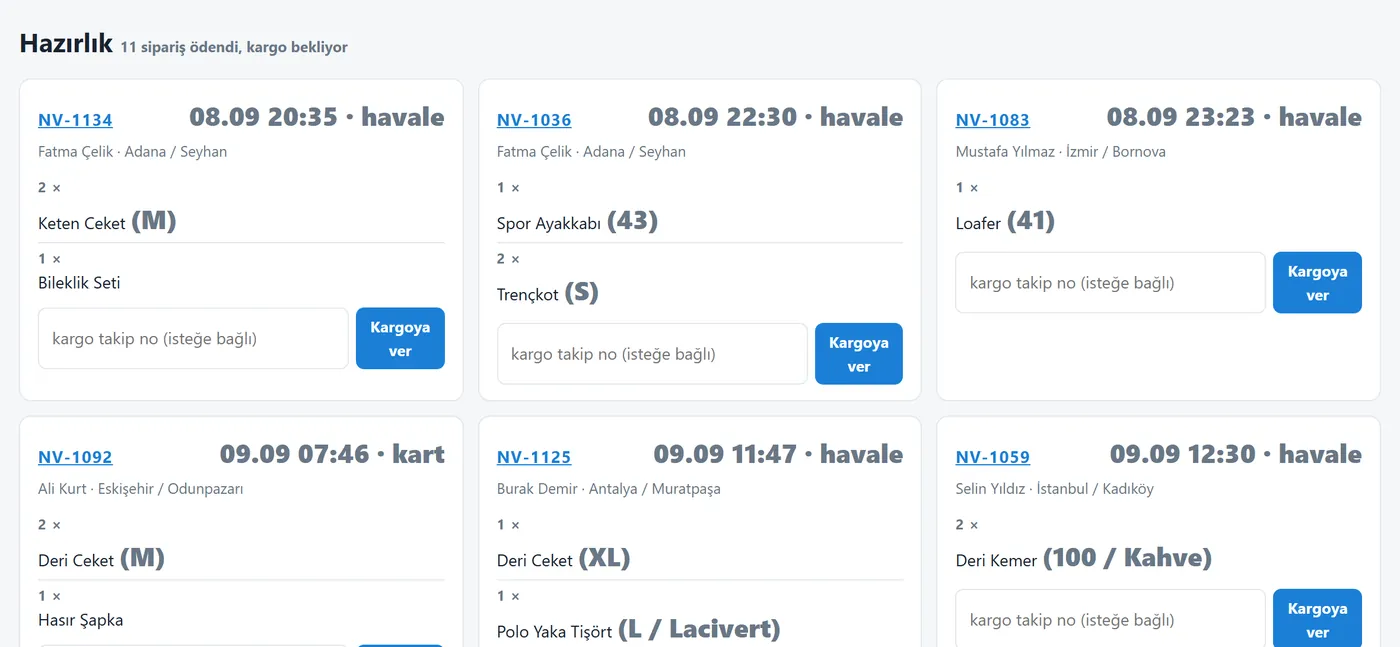Image resolution: width=1400 pixels, height=647 pixels.
Task: Open order link NV-1083
Action: 992,120
